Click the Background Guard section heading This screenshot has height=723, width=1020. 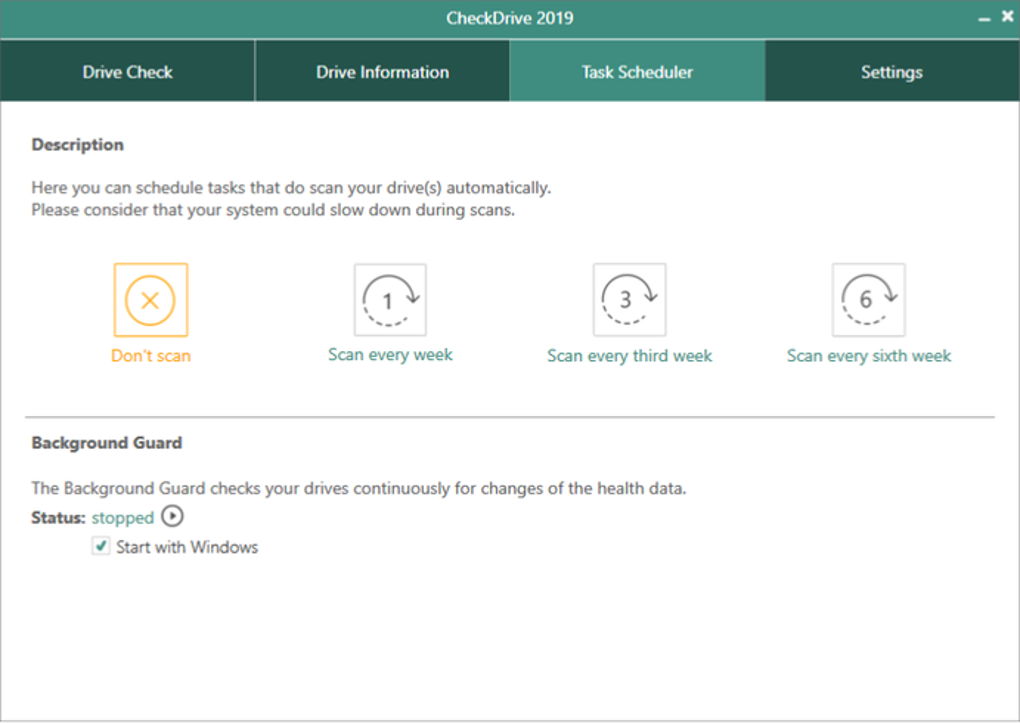(x=107, y=442)
